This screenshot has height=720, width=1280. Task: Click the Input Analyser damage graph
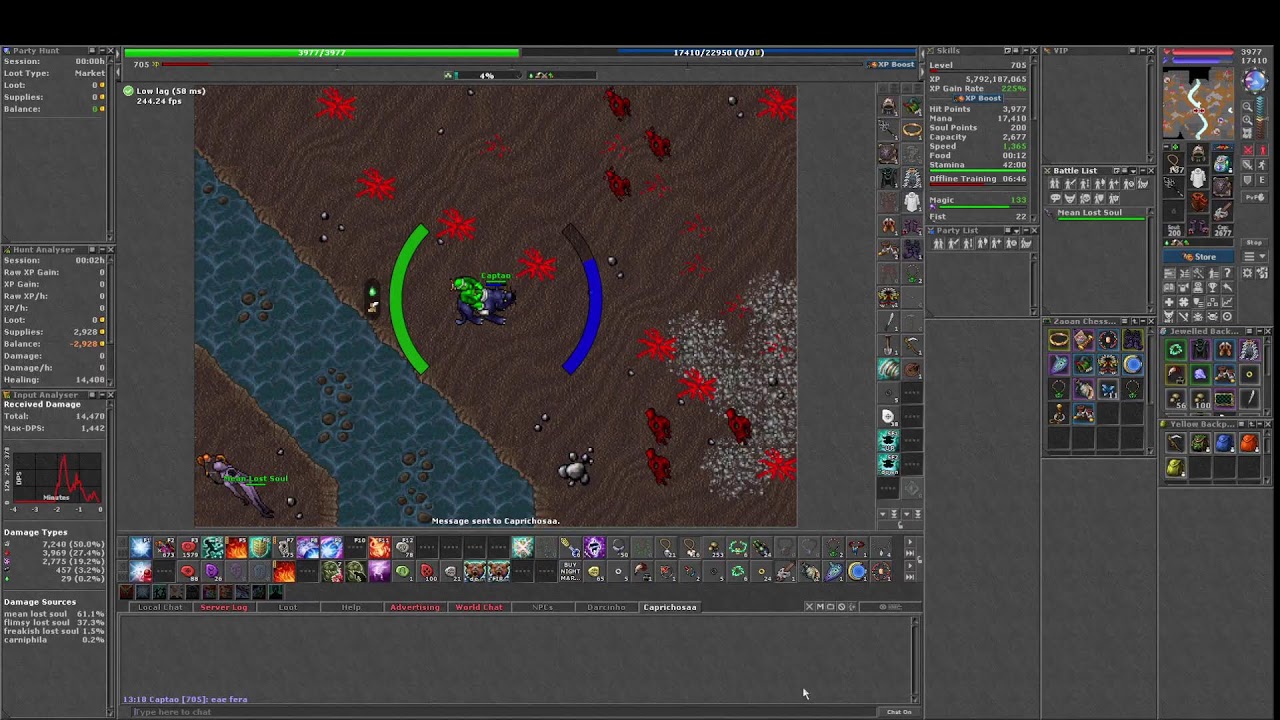(x=57, y=477)
